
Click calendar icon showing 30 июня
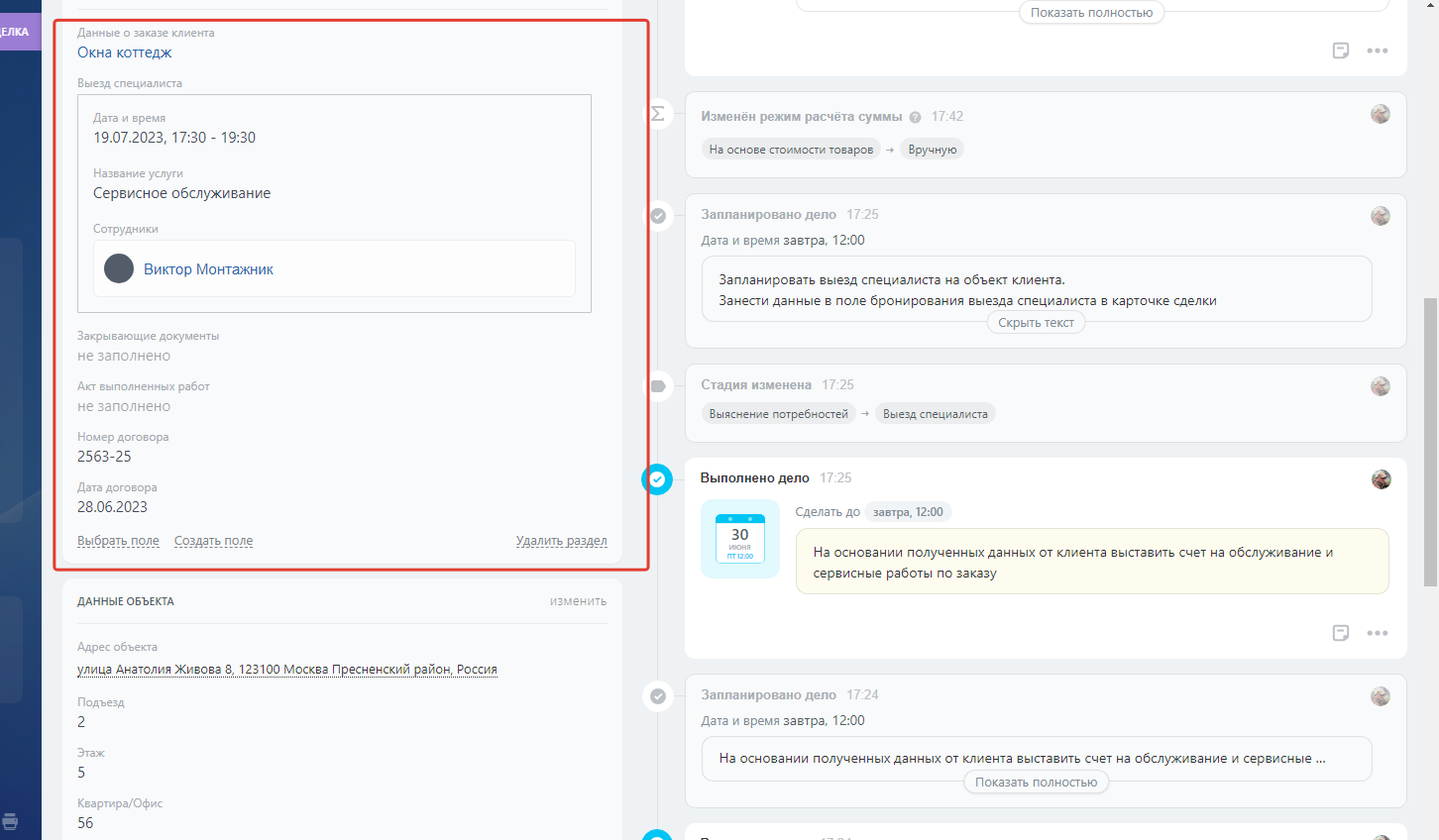740,539
